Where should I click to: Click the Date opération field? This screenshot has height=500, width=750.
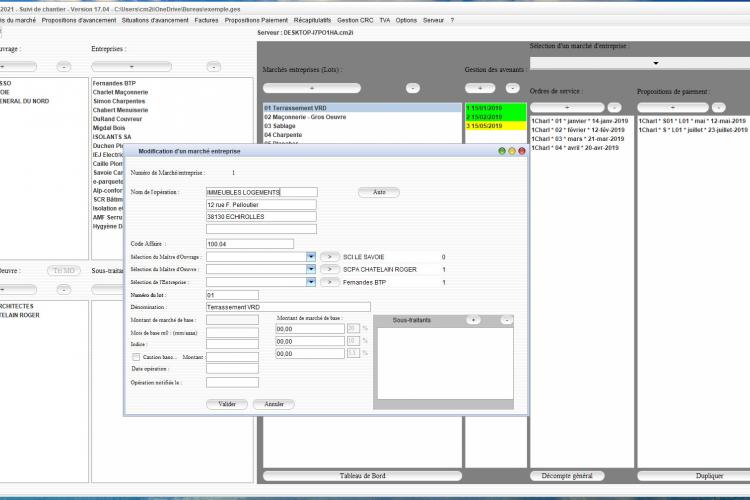pyautogui.click(x=232, y=369)
